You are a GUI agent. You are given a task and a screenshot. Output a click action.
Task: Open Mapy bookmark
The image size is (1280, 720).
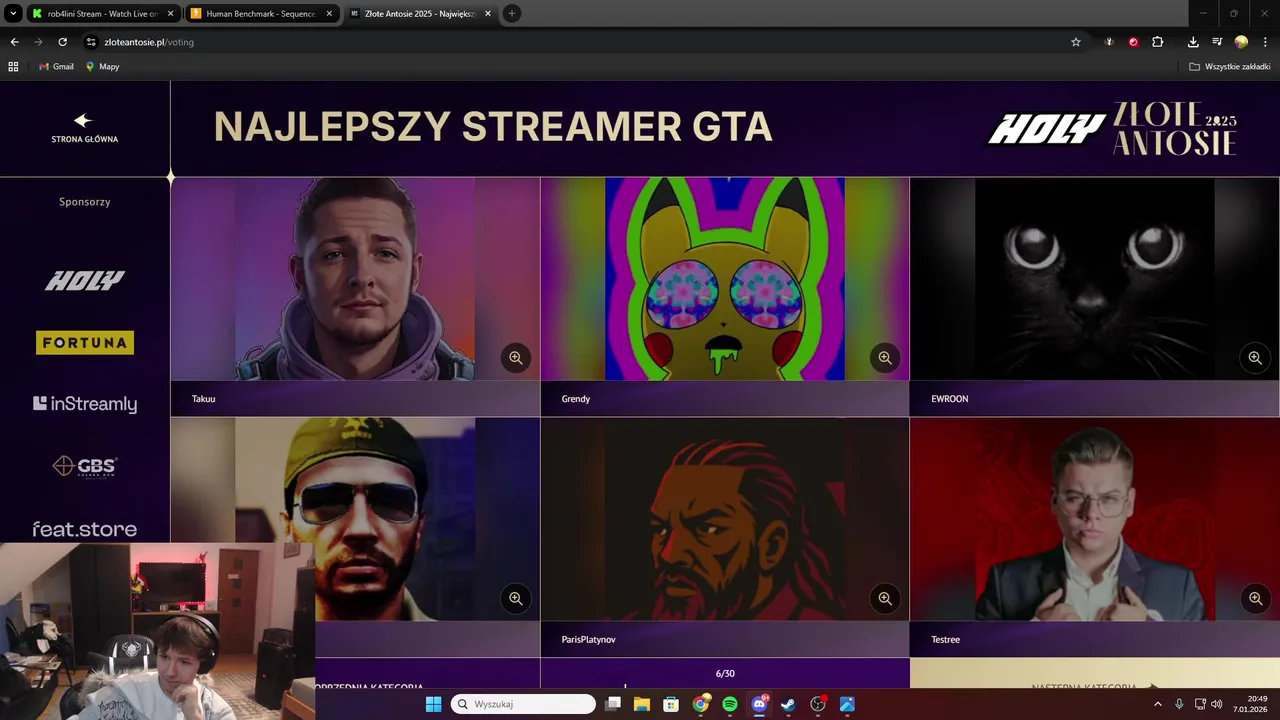coord(102,66)
